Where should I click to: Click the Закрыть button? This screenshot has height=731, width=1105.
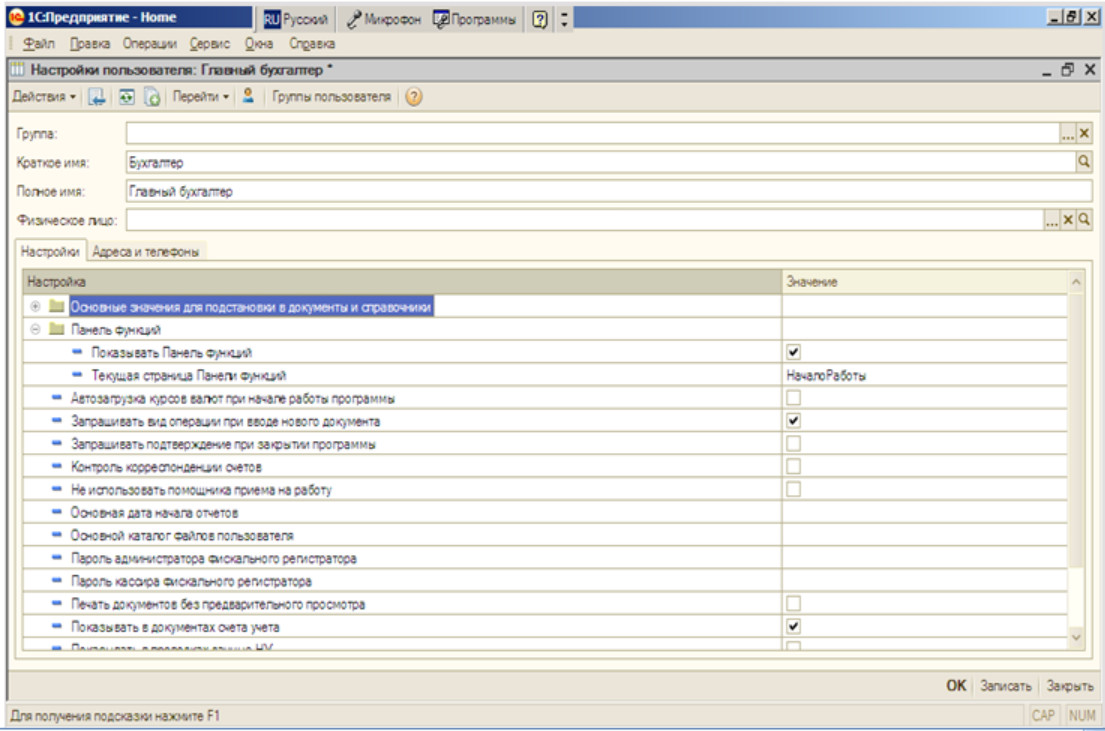tap(1070, 685)
